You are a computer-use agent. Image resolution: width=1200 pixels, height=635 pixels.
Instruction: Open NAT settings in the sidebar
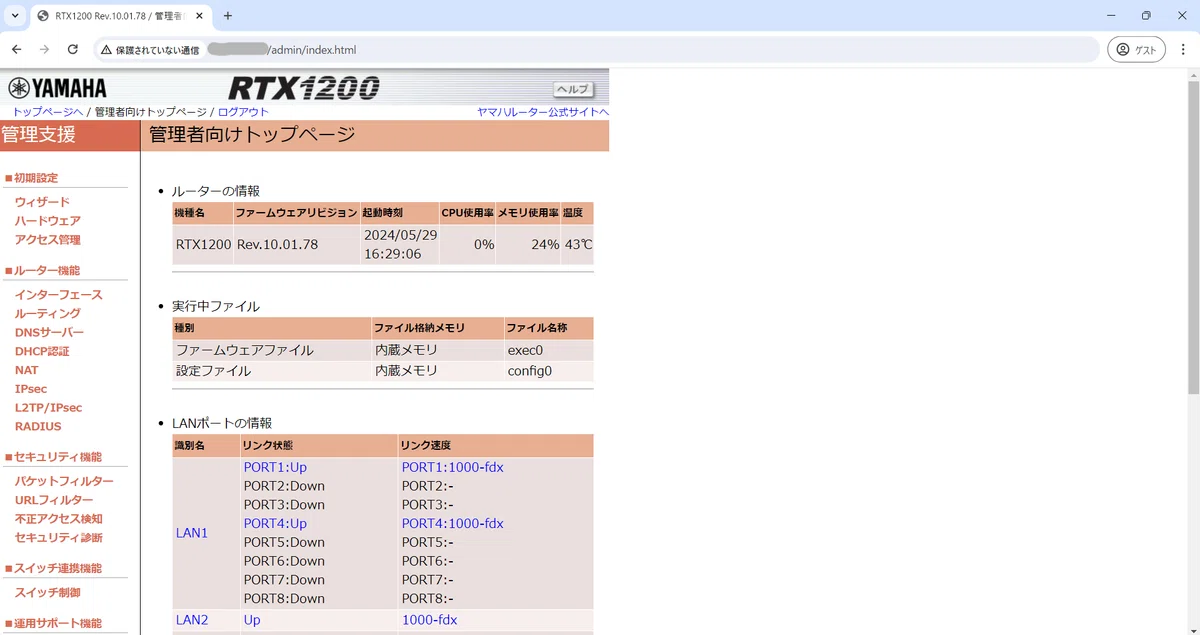coord(26,370)
